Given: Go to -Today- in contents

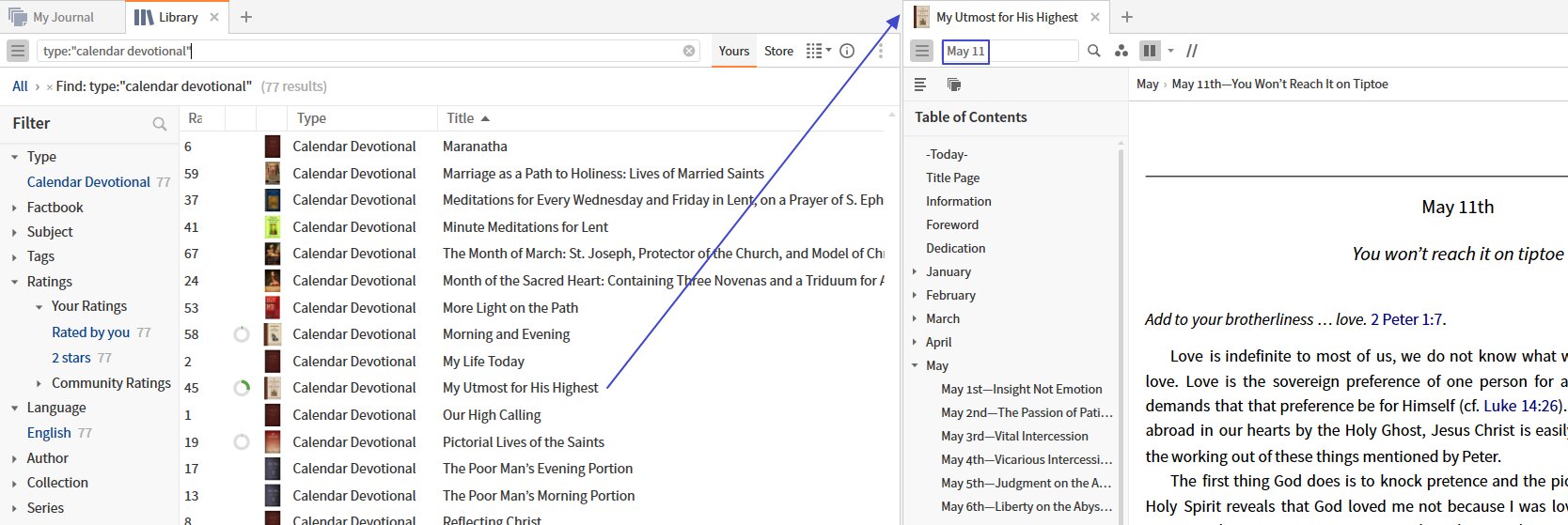Looking at the screenshot, I should click(946, 154).
